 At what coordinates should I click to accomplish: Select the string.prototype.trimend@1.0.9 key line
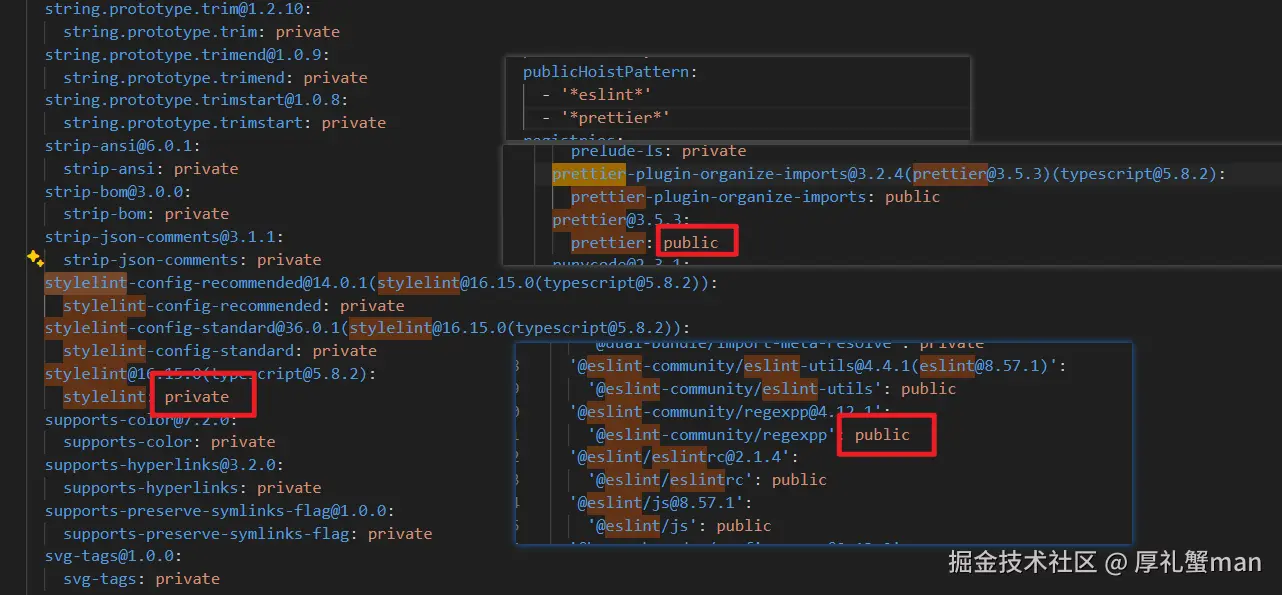187,55
